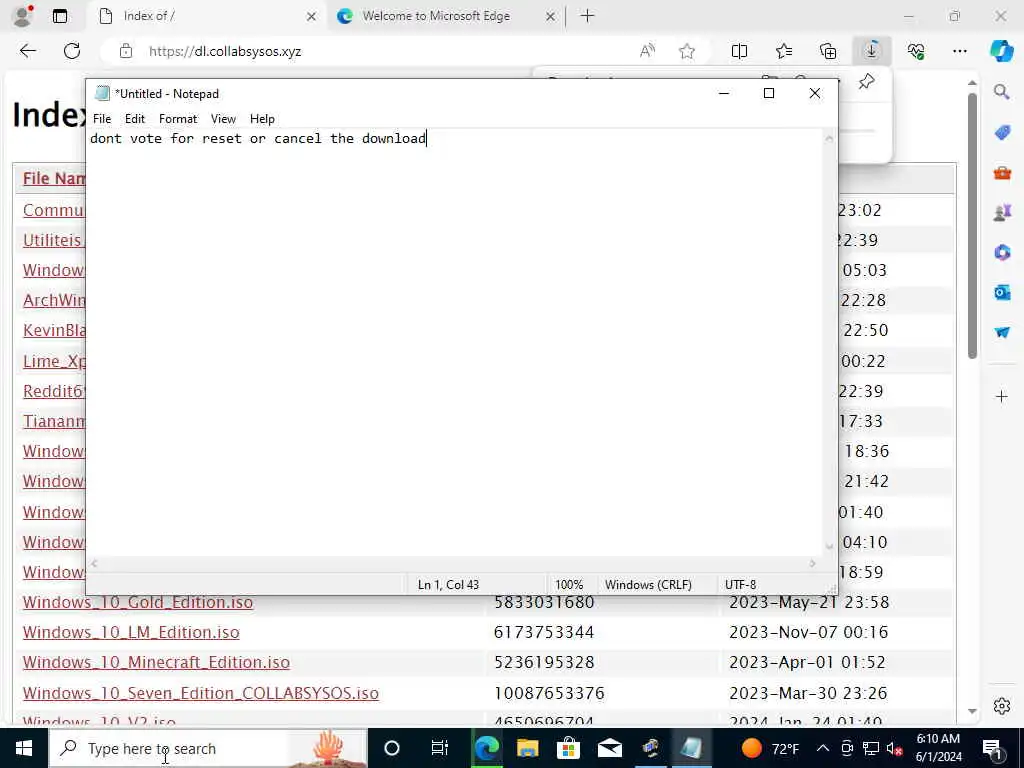The height and width of the screenshot is (768, 1024).
Task: Open Windows_10_Gold_Edition.iso link
Action: coord(138,602)
